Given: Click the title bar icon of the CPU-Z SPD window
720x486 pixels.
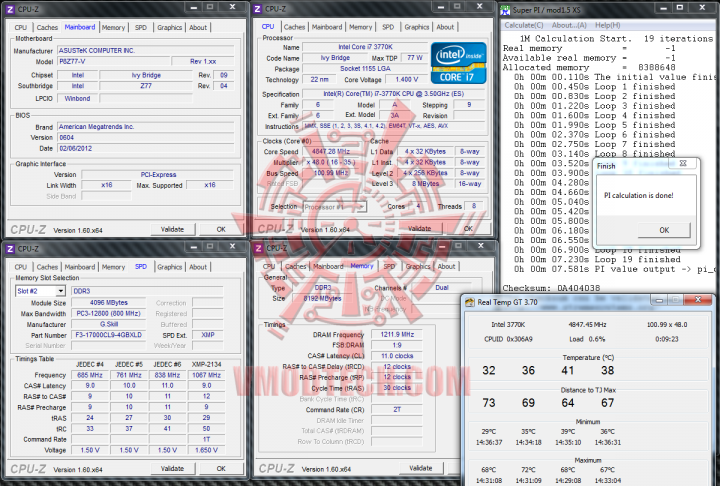Looking at the screenshot, I should [10, 249].
